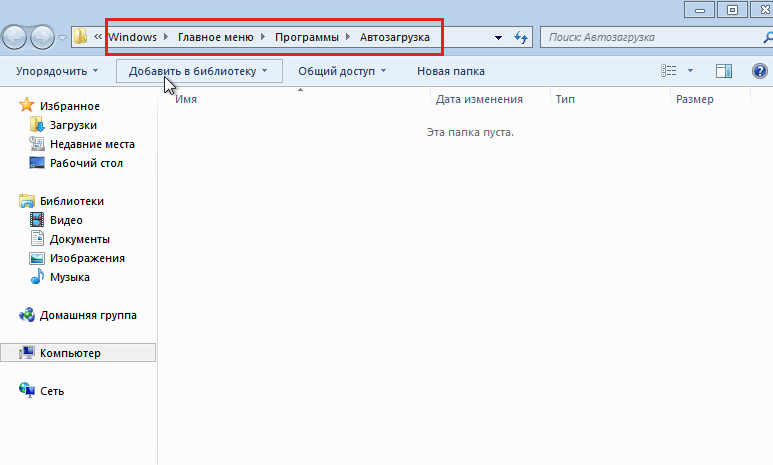
Task: Go forward with the Forward arrow button
Action: click(42, 37)
